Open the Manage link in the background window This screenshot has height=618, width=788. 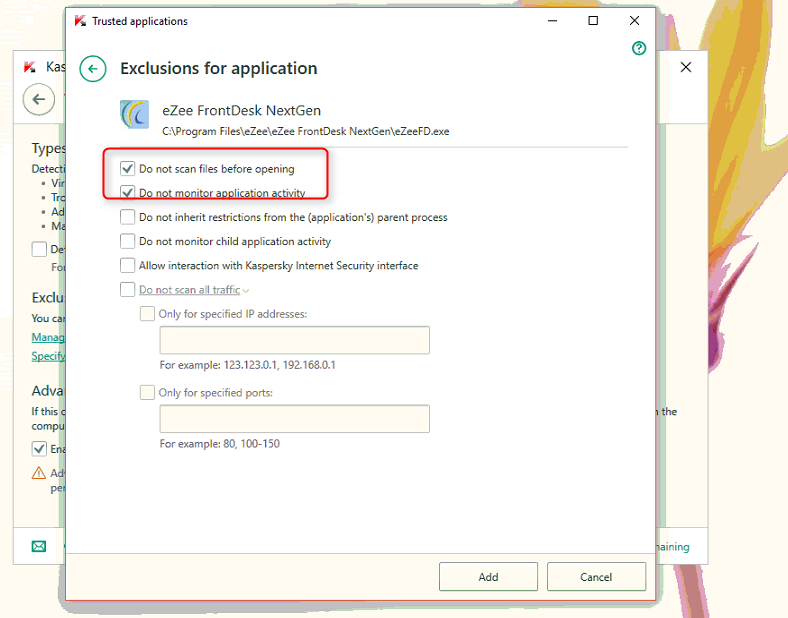point(48,337)
